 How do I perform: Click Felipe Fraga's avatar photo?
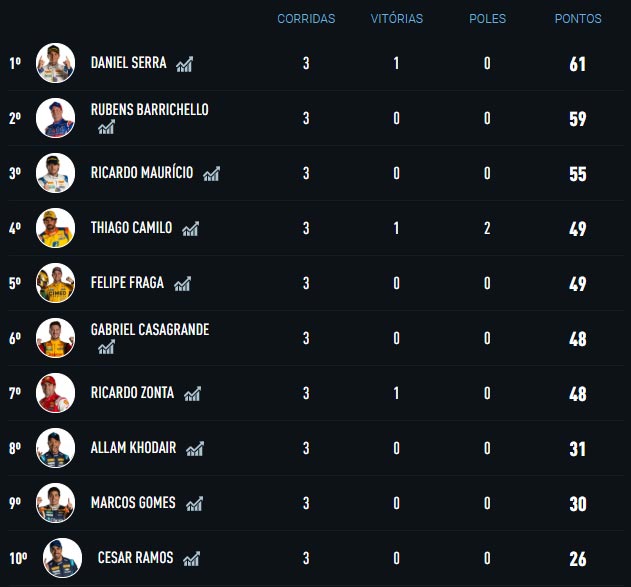(x=56, y=283)
